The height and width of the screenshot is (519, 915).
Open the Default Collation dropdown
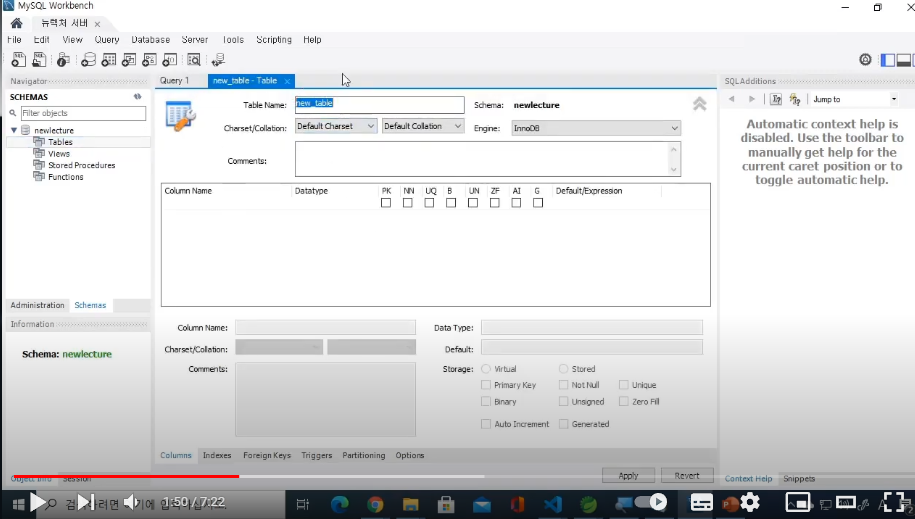[423, 126]
